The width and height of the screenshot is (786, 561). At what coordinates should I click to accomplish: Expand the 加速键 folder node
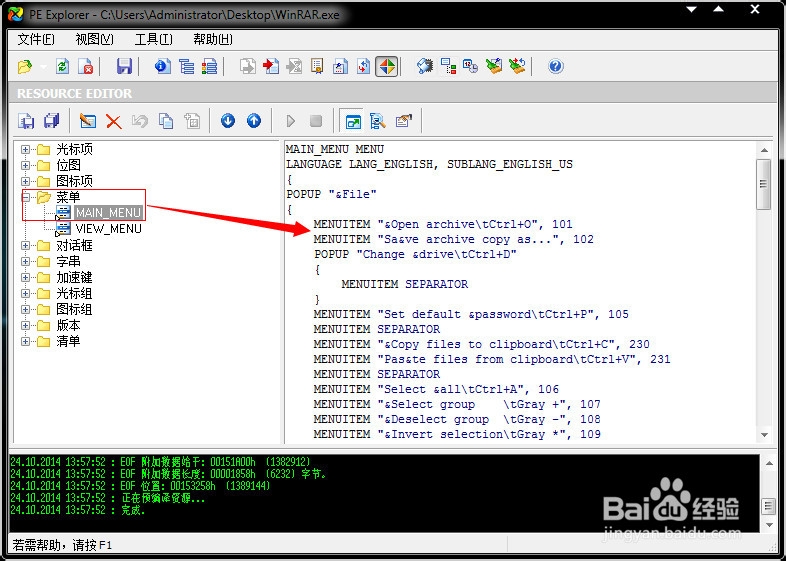[25, 277]
